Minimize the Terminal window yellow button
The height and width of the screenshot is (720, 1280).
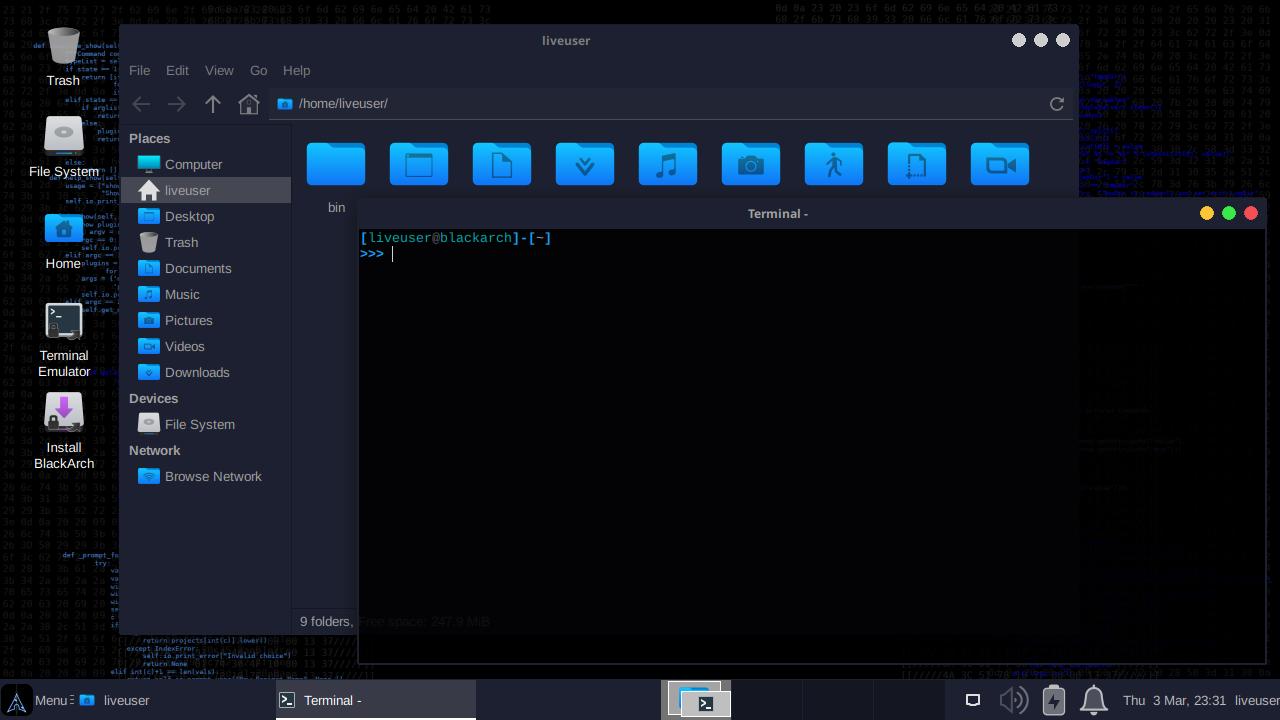[x=1207, y=213]
